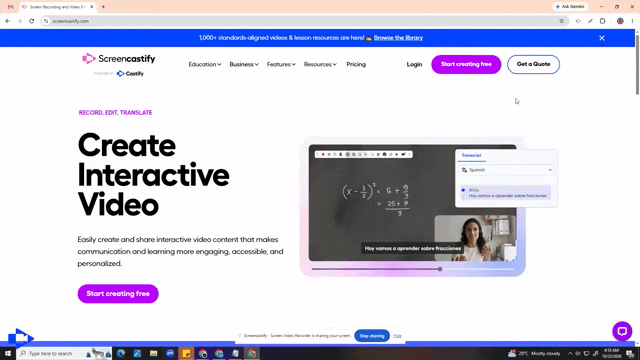The height and width of the screenshot is (360, 640).
Task: Open a new browser tab
Action: (103, 7)
